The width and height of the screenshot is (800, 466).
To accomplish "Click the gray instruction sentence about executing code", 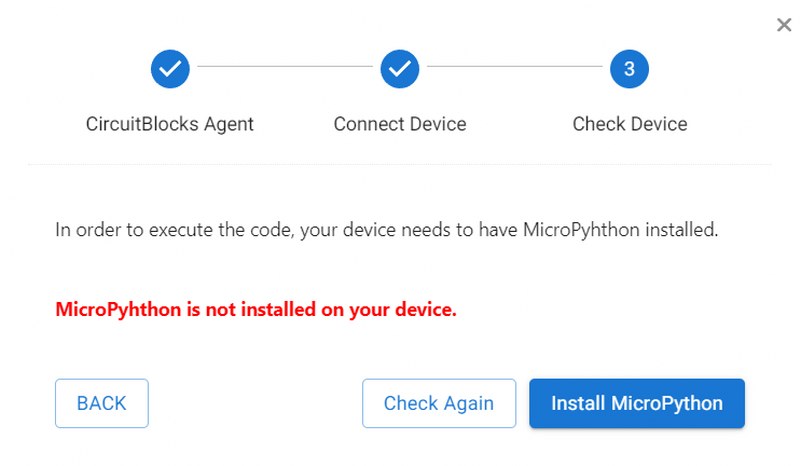I will coord(387,230).
